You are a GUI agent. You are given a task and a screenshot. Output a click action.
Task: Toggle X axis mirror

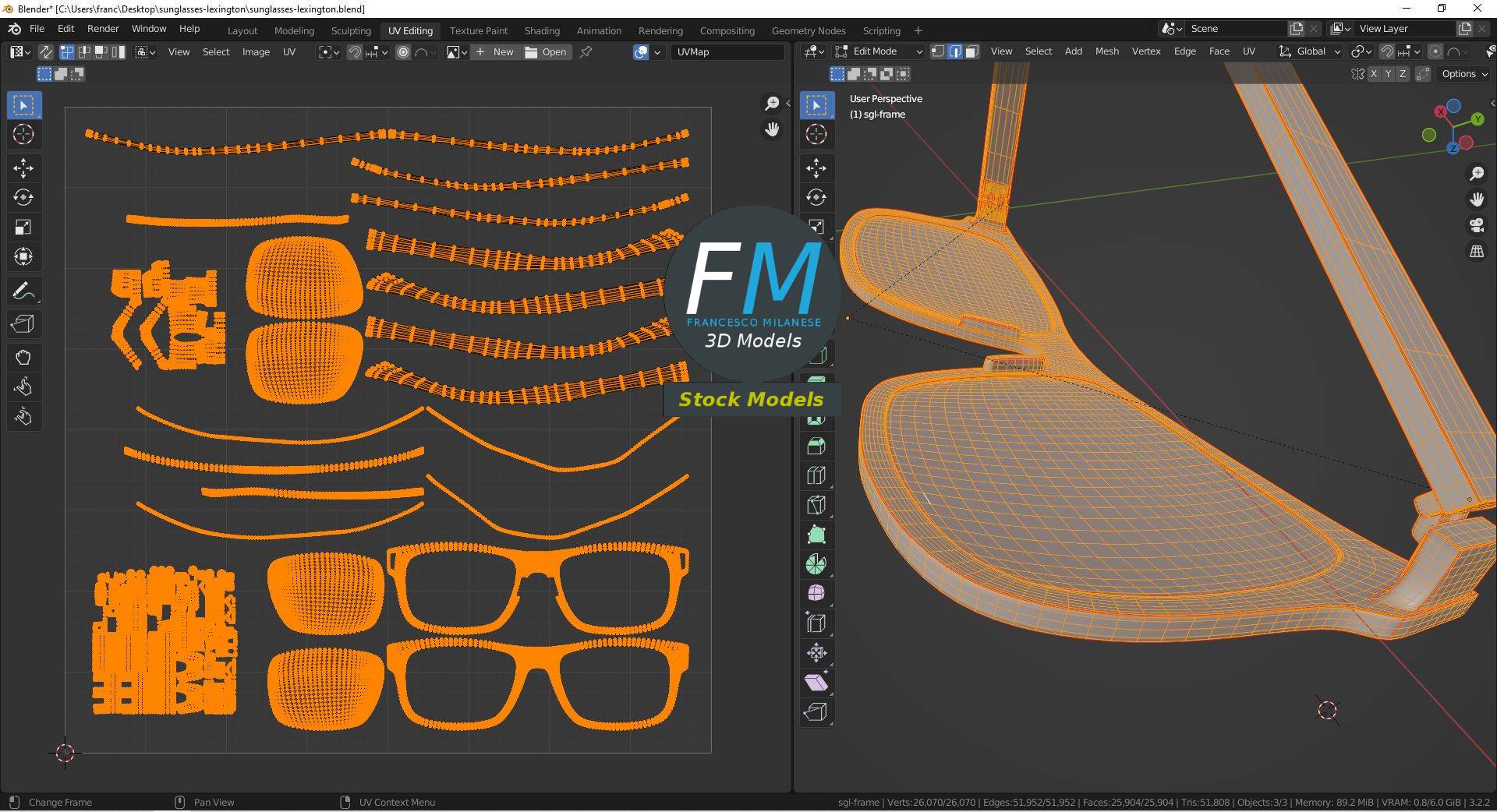point(1374,74)
